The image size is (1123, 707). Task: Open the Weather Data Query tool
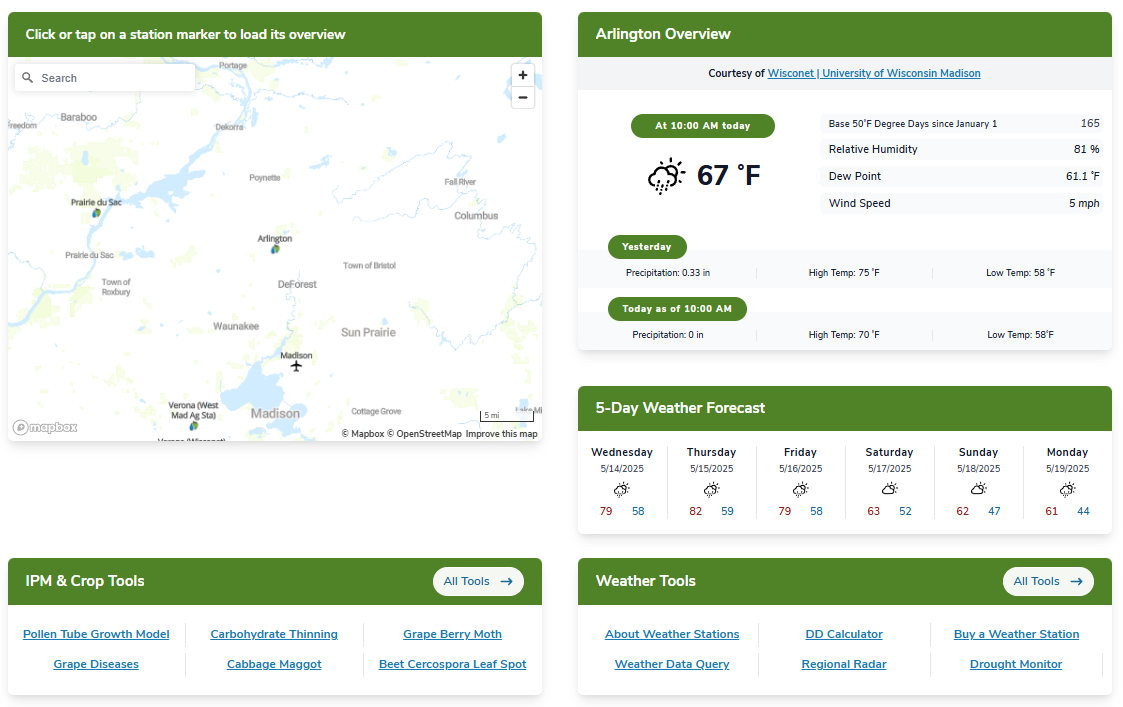(671, 664)
